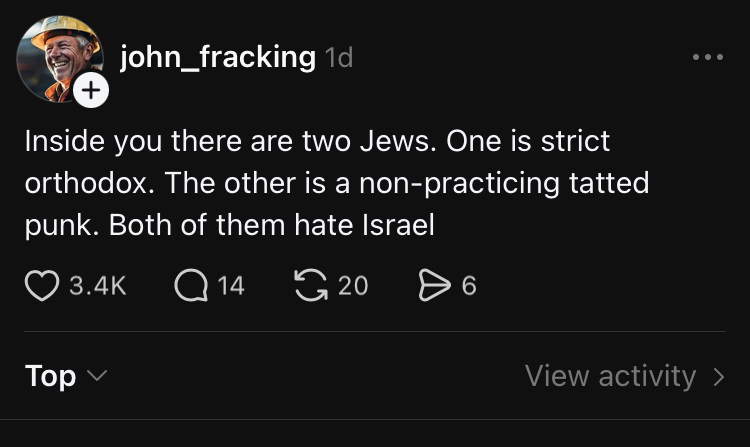Click the post's last line ending "Israel"
This screenshot has height=447, width=750.
(229, 226)
